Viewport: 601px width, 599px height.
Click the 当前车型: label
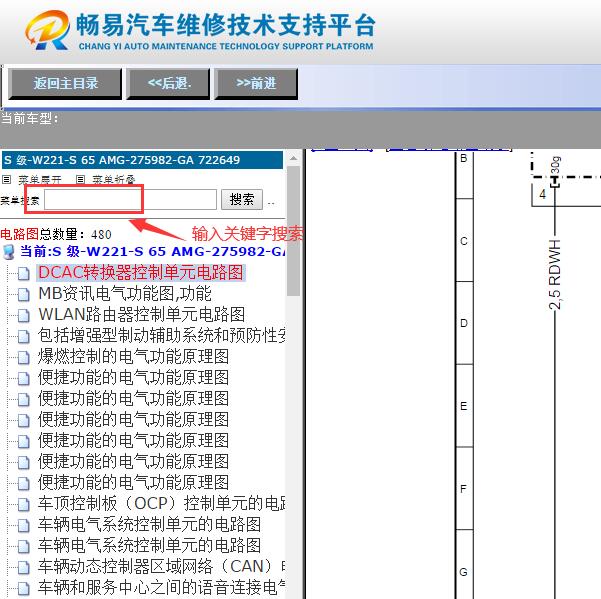tap(30, 118)
